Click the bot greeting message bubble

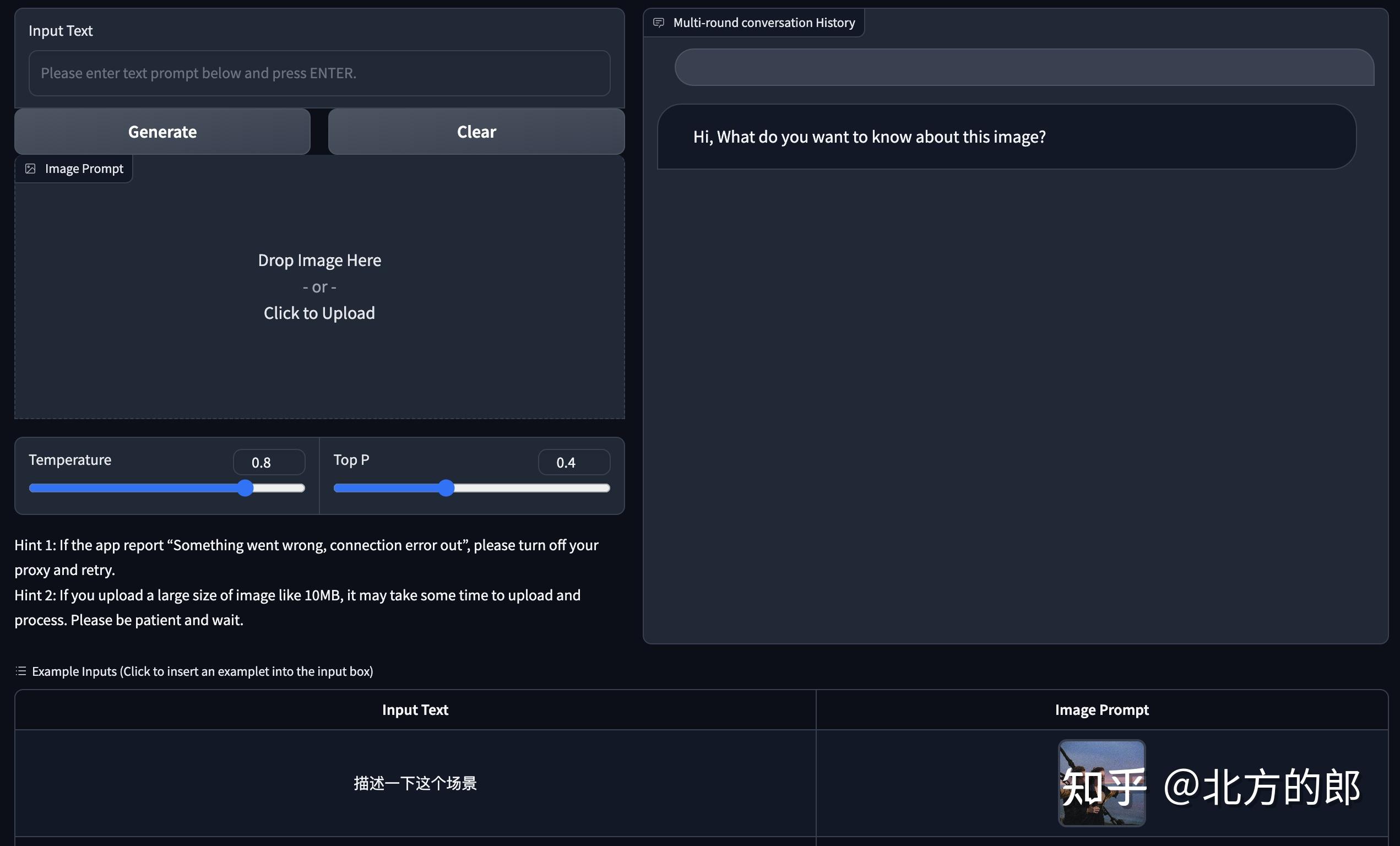(x=1006, y=137)
